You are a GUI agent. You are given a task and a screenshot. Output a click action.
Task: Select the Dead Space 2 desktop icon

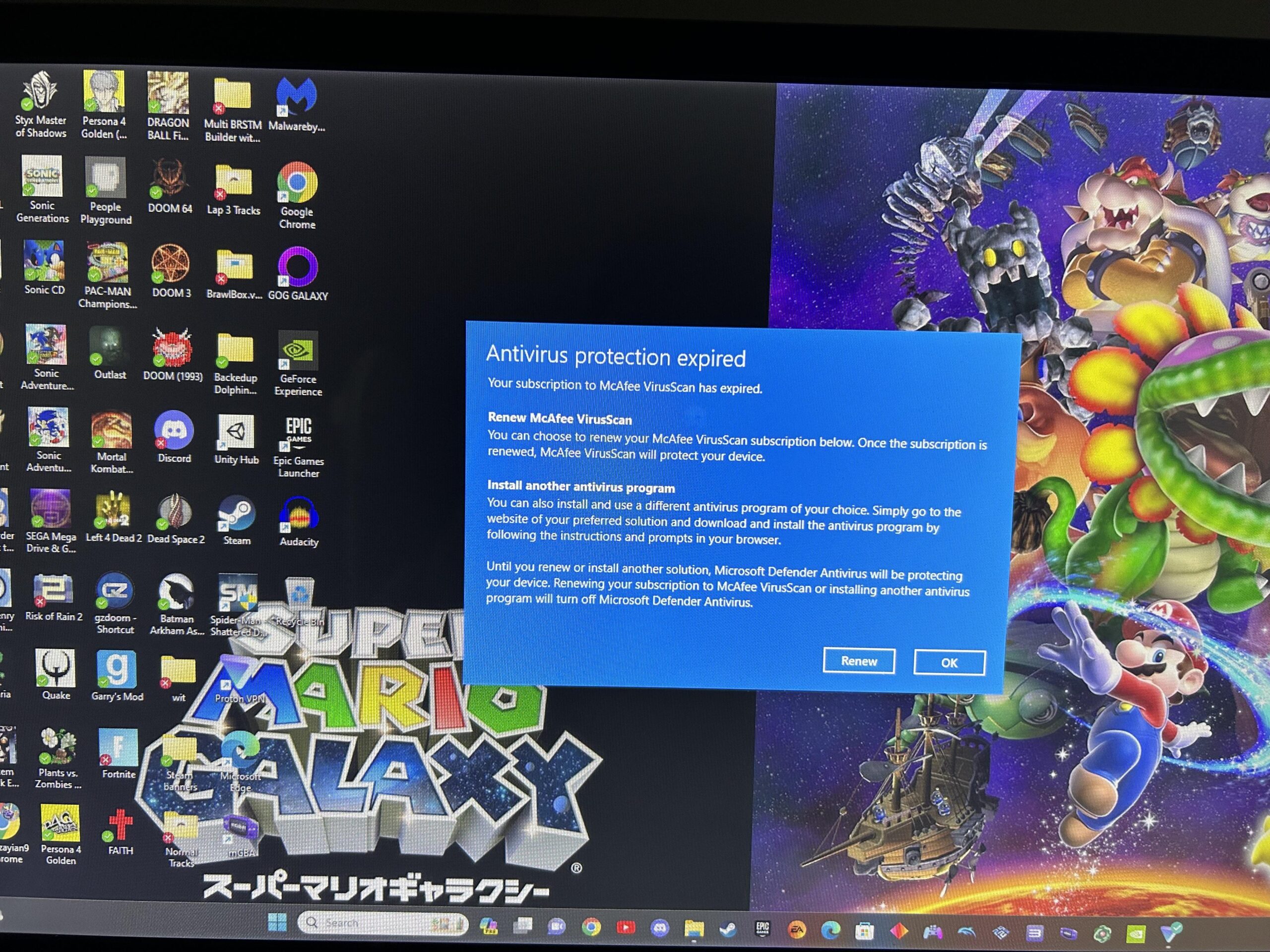176,519
